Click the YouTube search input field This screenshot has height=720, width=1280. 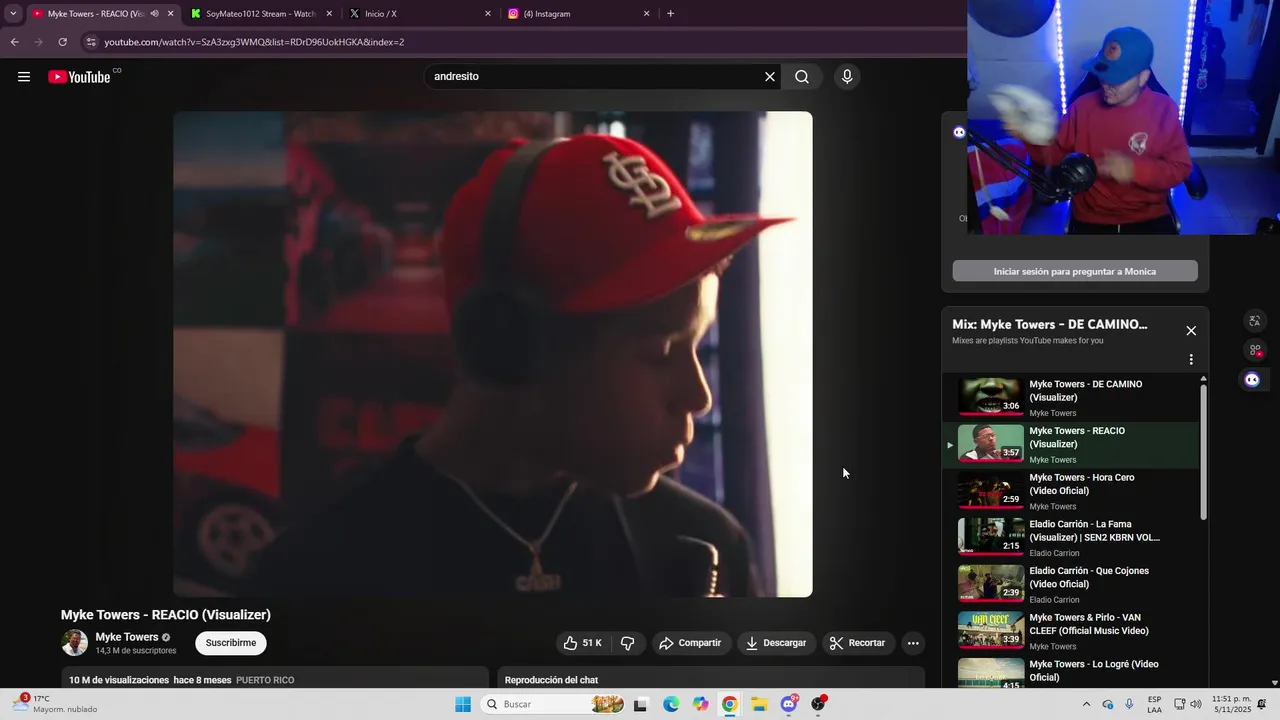coord(595,77)
